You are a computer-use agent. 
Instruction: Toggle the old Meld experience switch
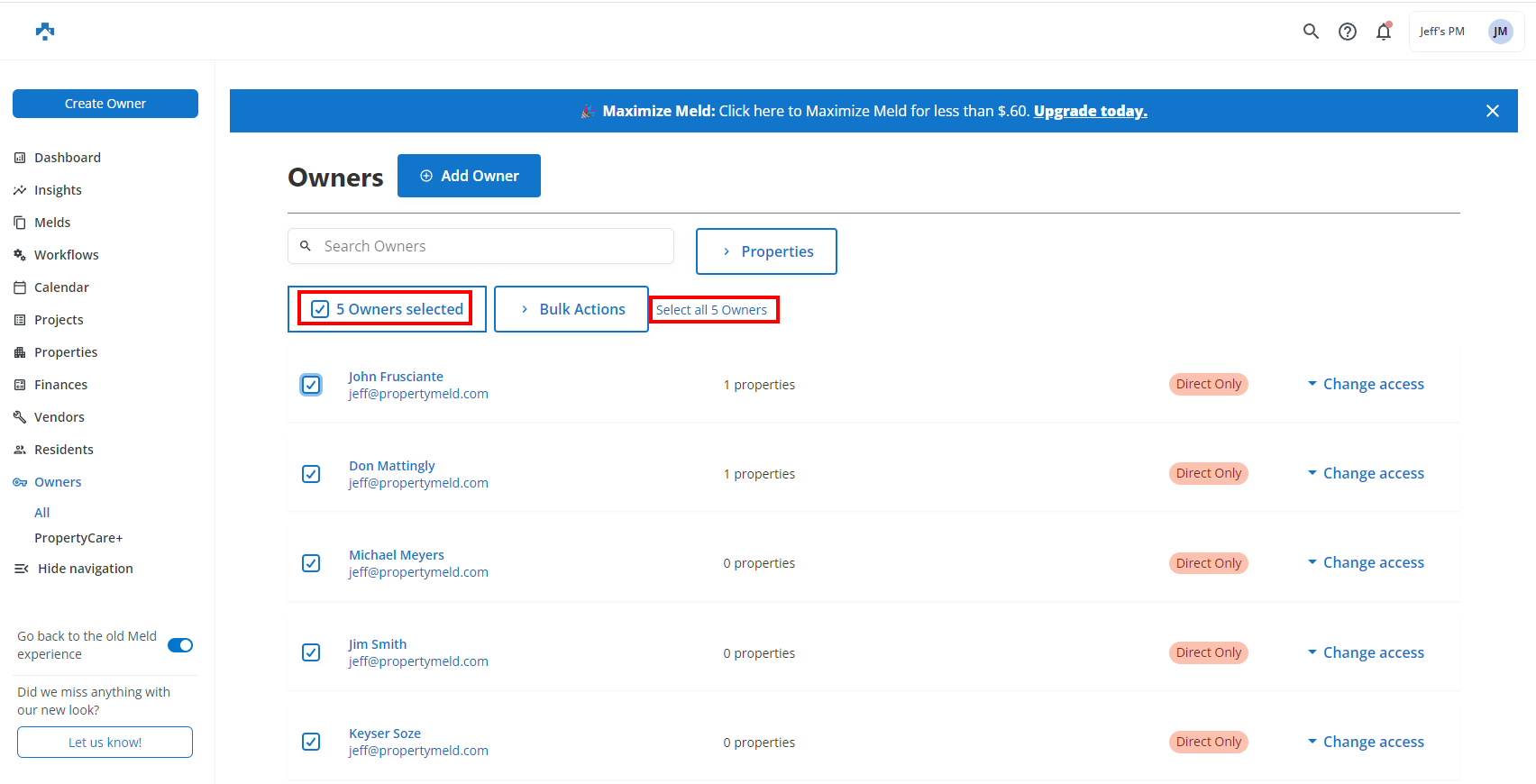pos(180,645)
